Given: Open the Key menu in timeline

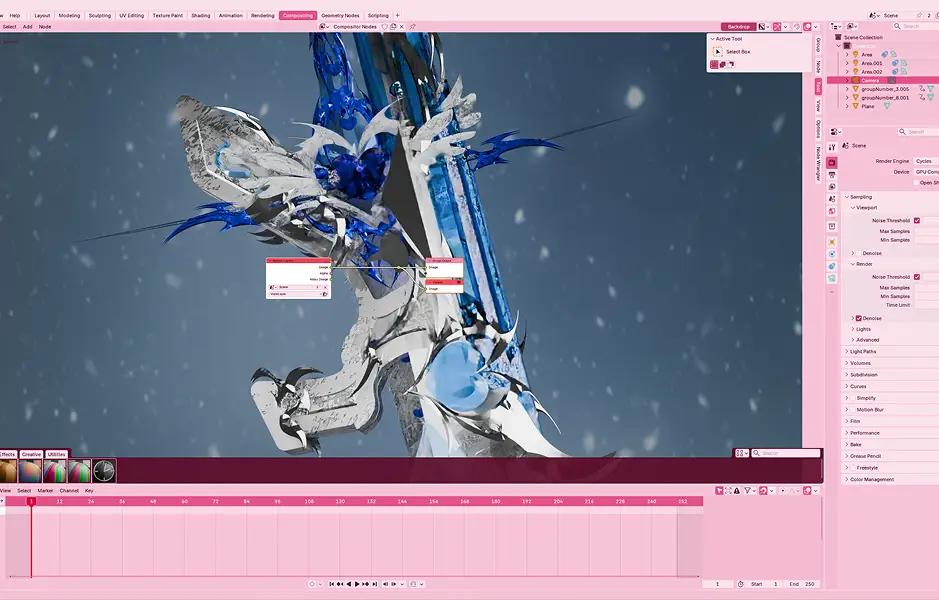Looking at the screenshot, I should tap(89, 490).
